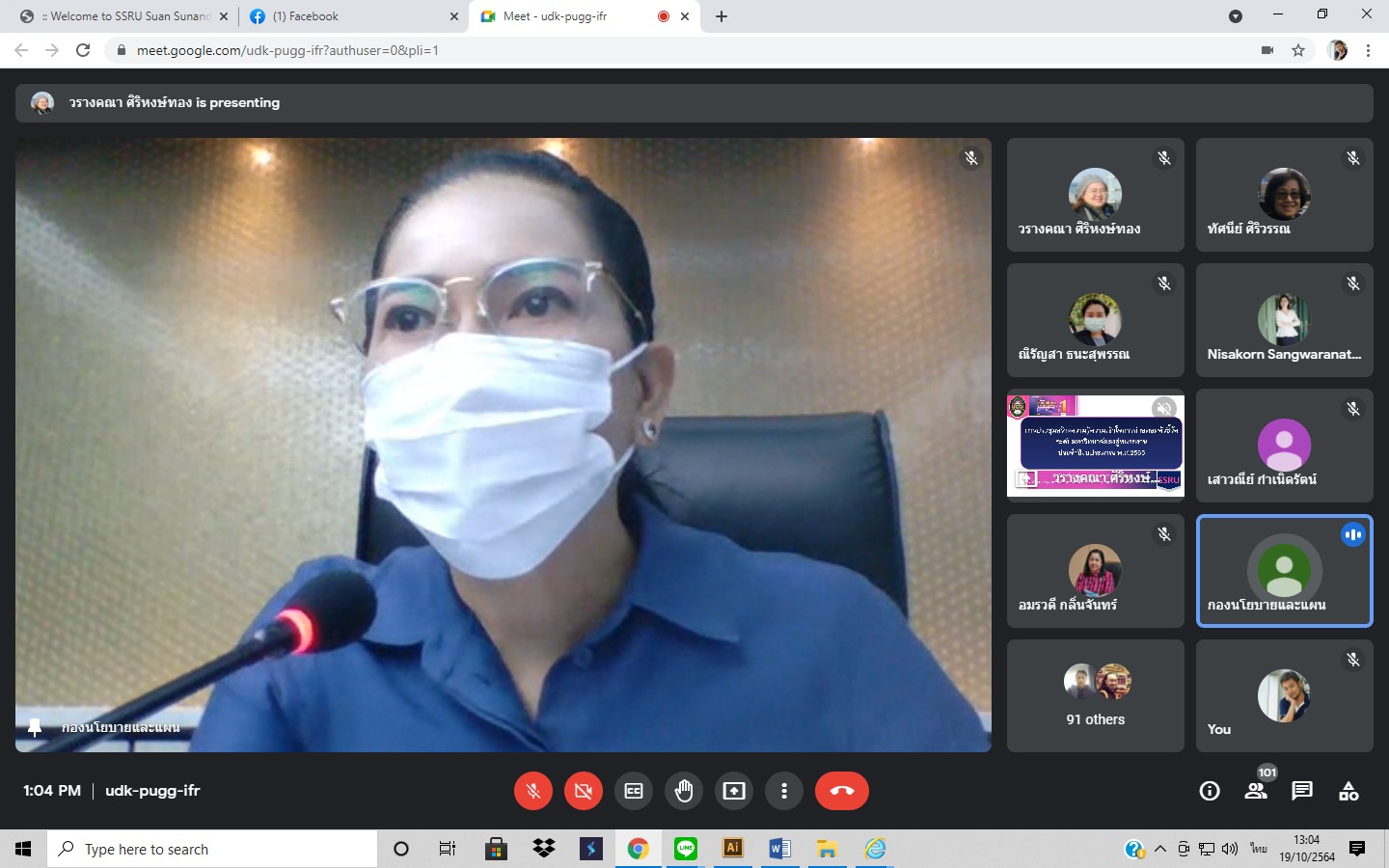Click the presentation slide thumbnail tile
This screenshot has width=1389, height=868.
[1095, 446]
